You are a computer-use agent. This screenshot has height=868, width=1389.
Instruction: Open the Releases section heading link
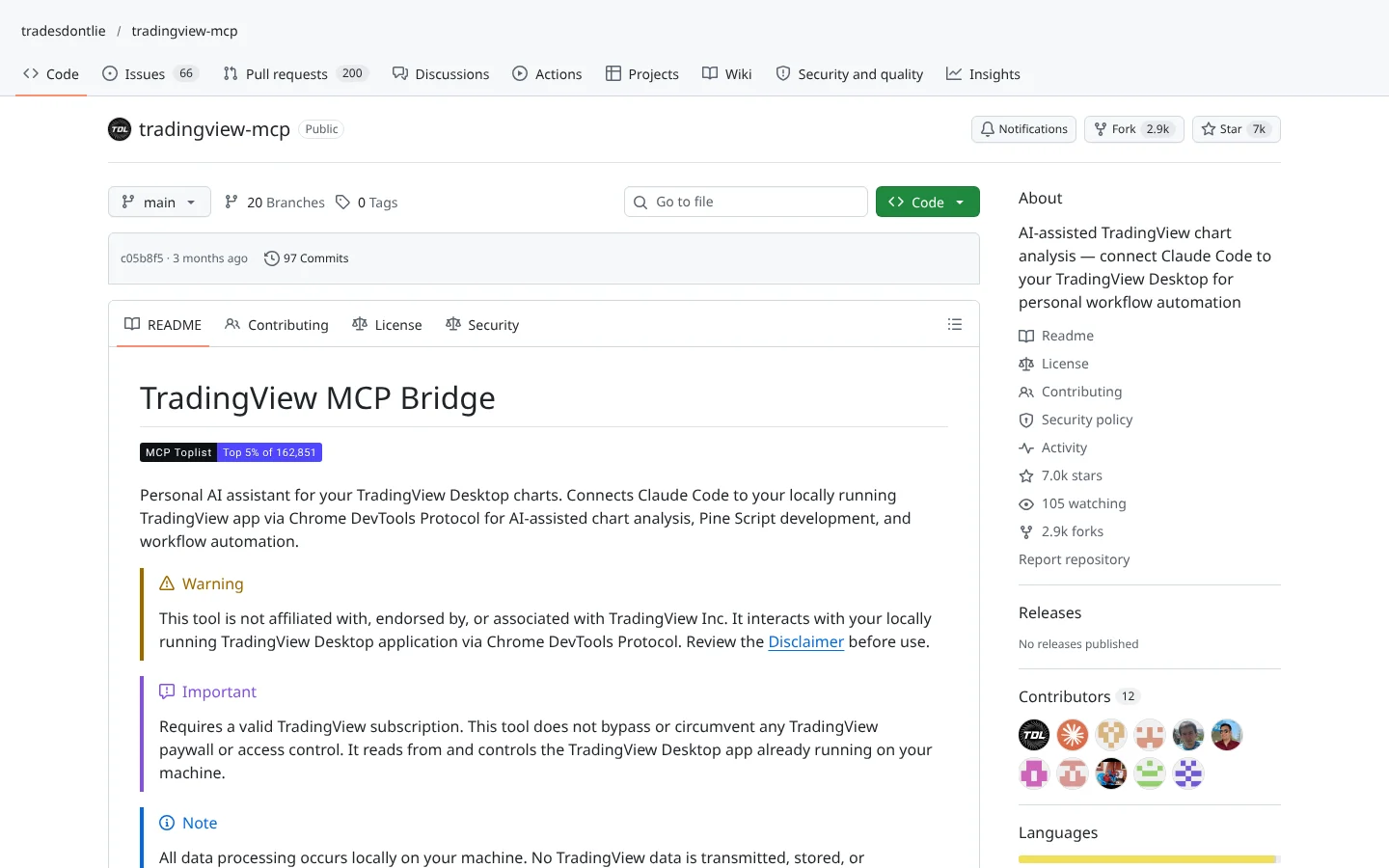pos(1049,613)
